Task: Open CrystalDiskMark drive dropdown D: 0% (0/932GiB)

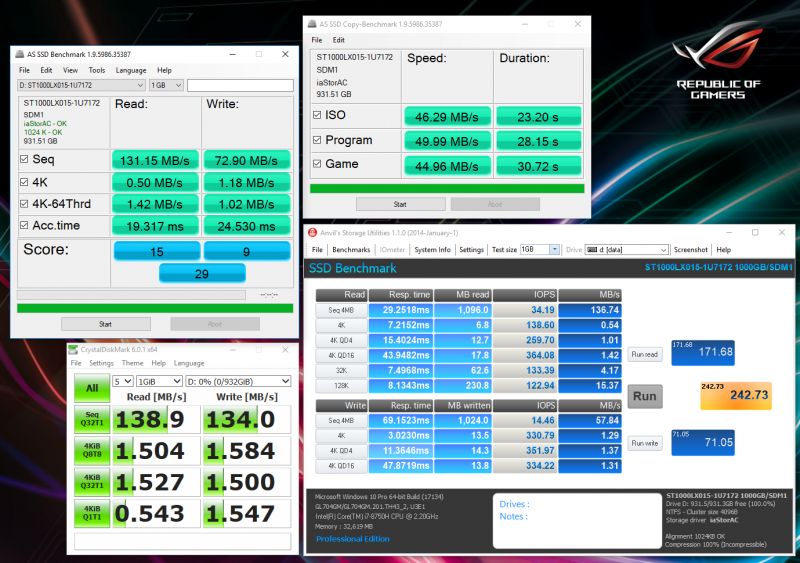Action: pos(238,381)
